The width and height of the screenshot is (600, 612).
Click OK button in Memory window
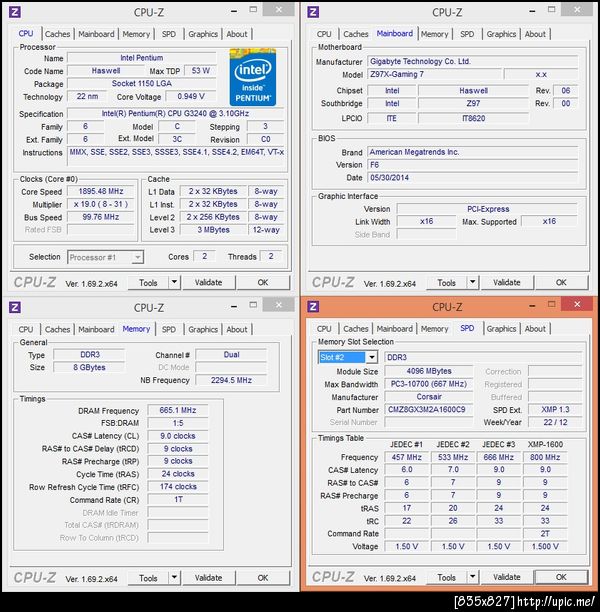point(263,578)
